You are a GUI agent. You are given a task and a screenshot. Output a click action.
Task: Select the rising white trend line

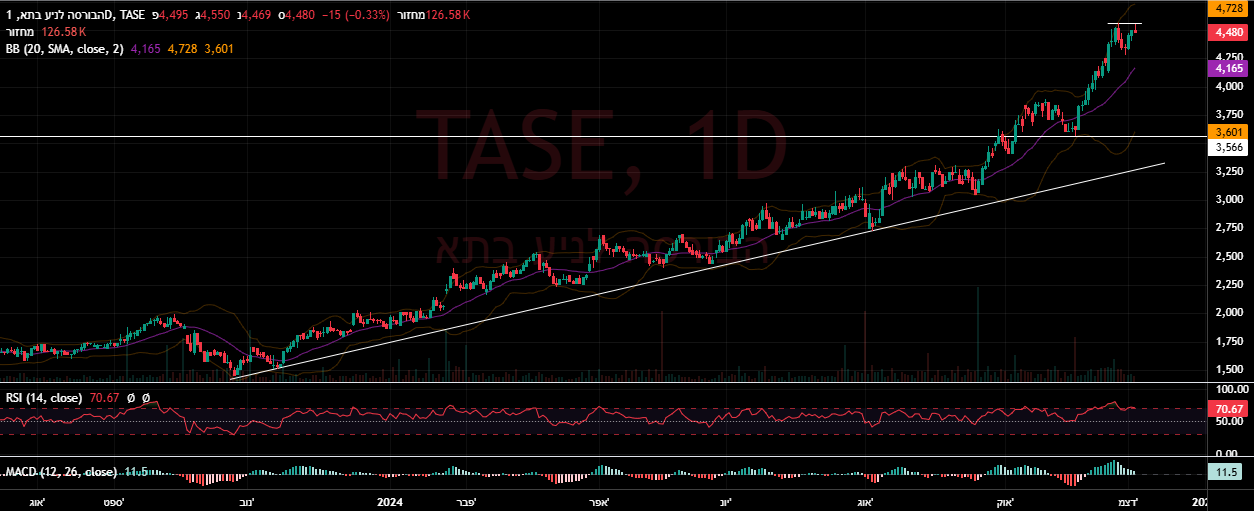700,270
